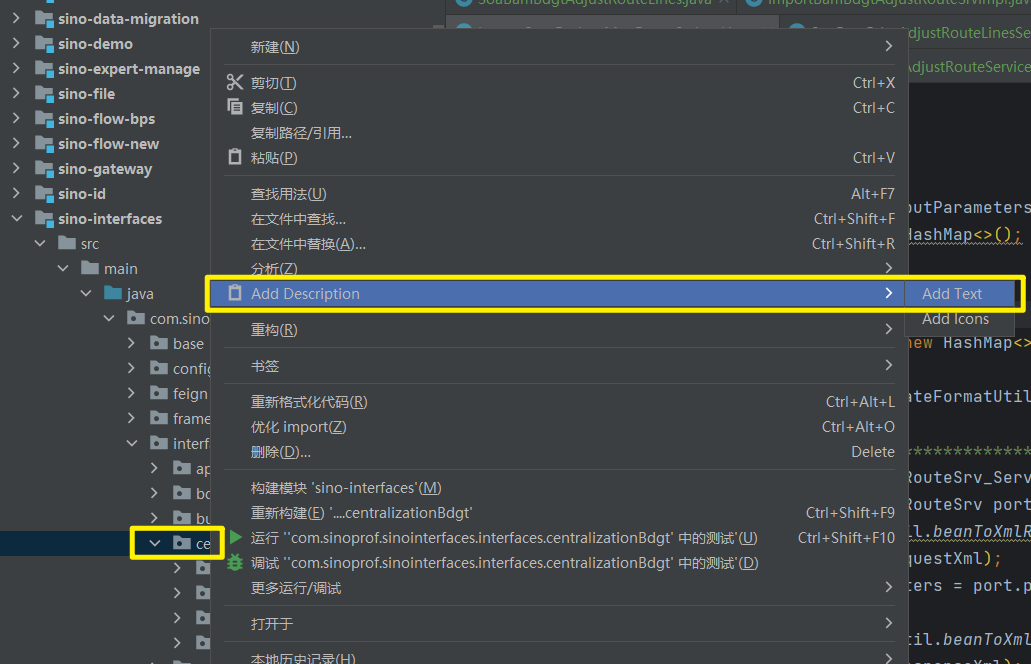Image resolution: width=1031 pixels, height=664 pixels.
Task: Choose 查找用法 from the context menu
Action: coord(288,194)
